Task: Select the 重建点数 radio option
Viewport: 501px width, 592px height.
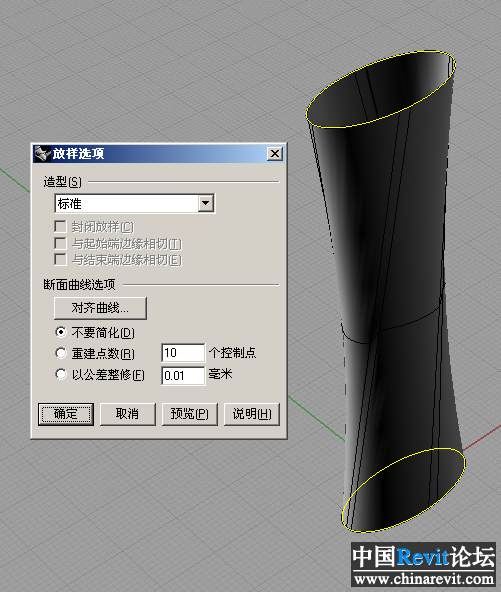Action: pyautogui.click(x=60, y=353)
